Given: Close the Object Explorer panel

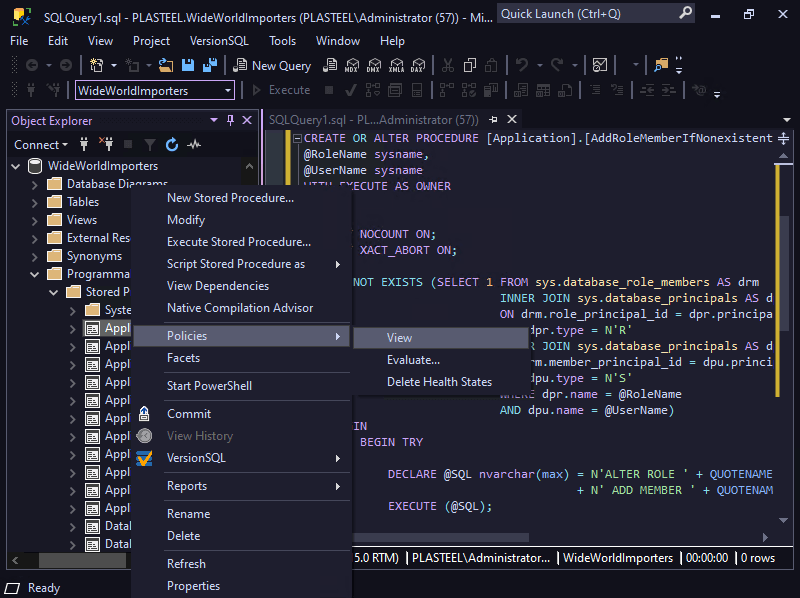Looking at the screenshot, I should click(x=247, y=120).
